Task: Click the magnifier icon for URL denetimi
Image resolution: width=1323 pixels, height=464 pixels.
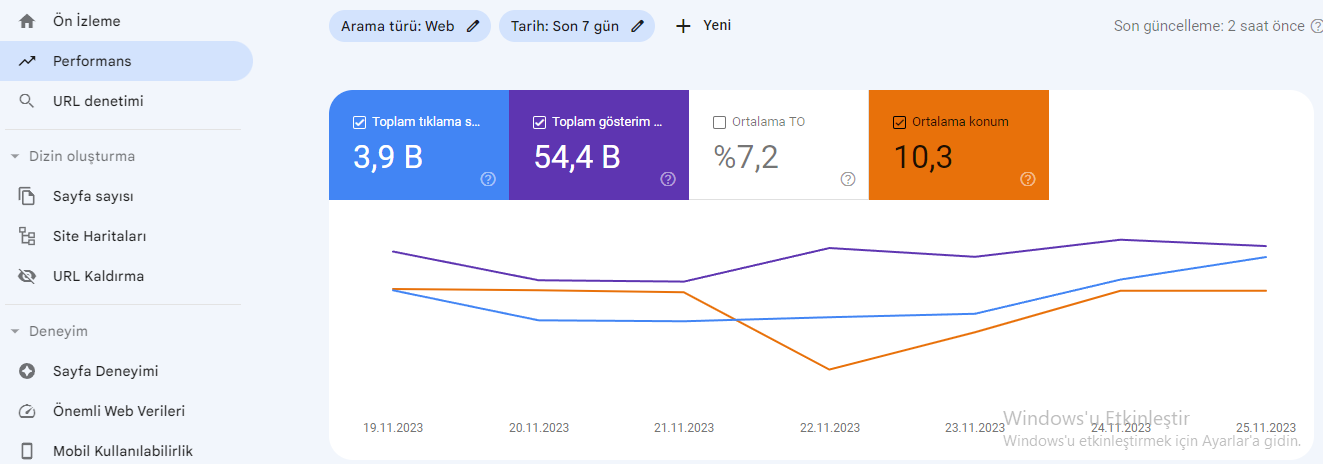Action: [x=27, y=101]
